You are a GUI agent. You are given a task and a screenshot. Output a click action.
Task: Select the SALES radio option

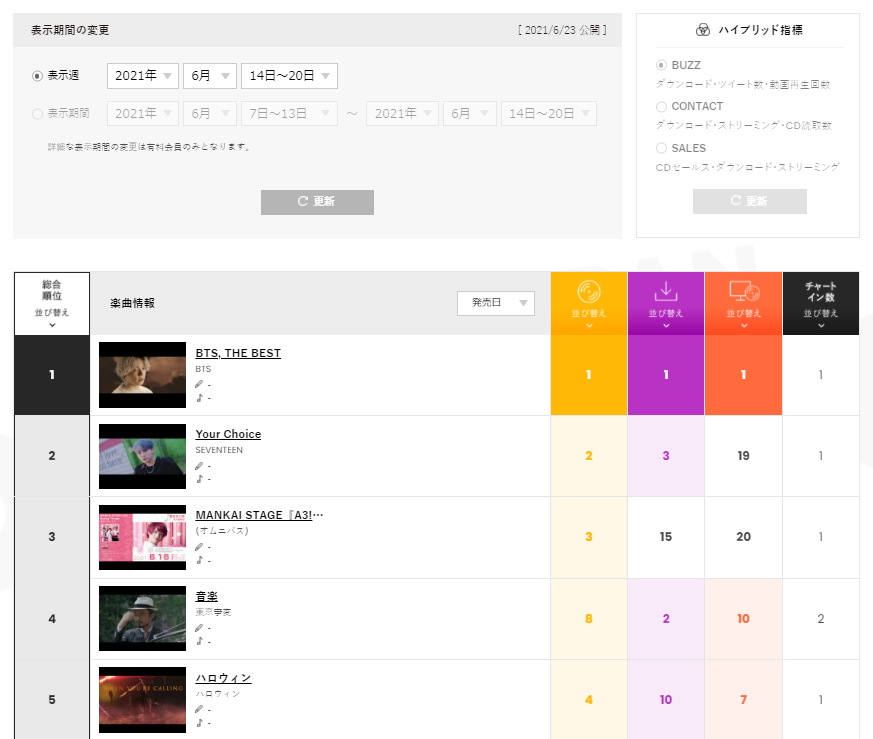point(661,148)
